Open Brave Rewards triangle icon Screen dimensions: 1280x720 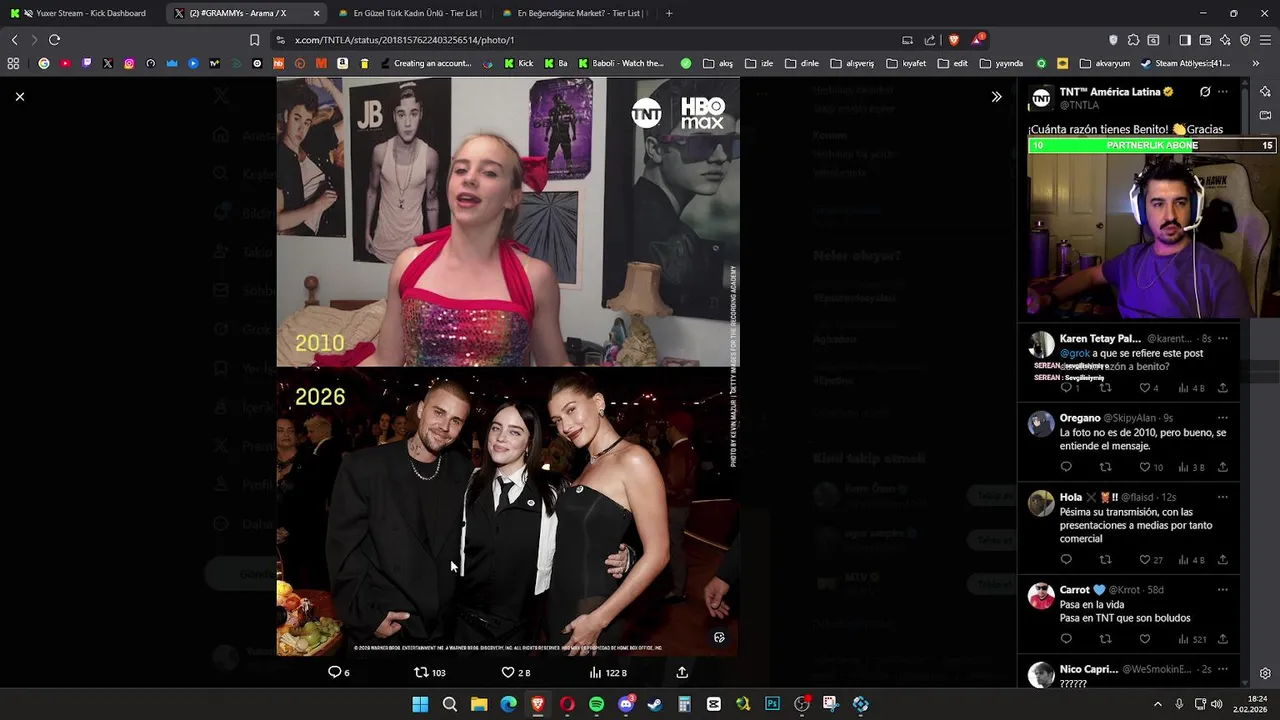pyautogui.click(x=978, y=40)
